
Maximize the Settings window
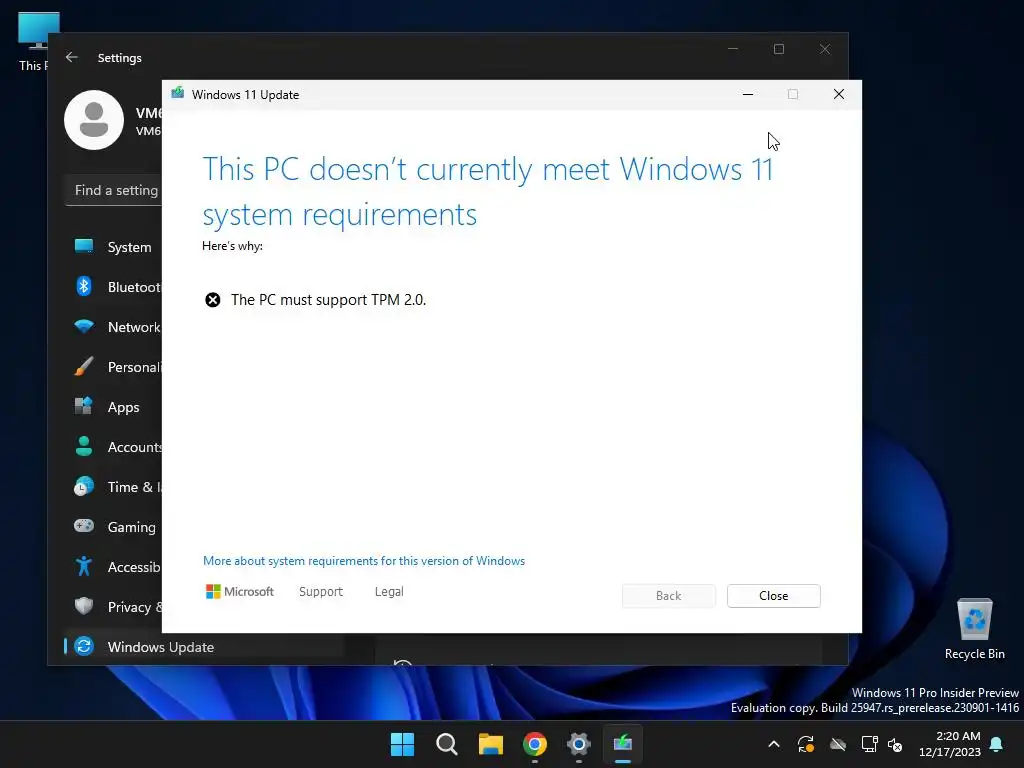(778, 49)
